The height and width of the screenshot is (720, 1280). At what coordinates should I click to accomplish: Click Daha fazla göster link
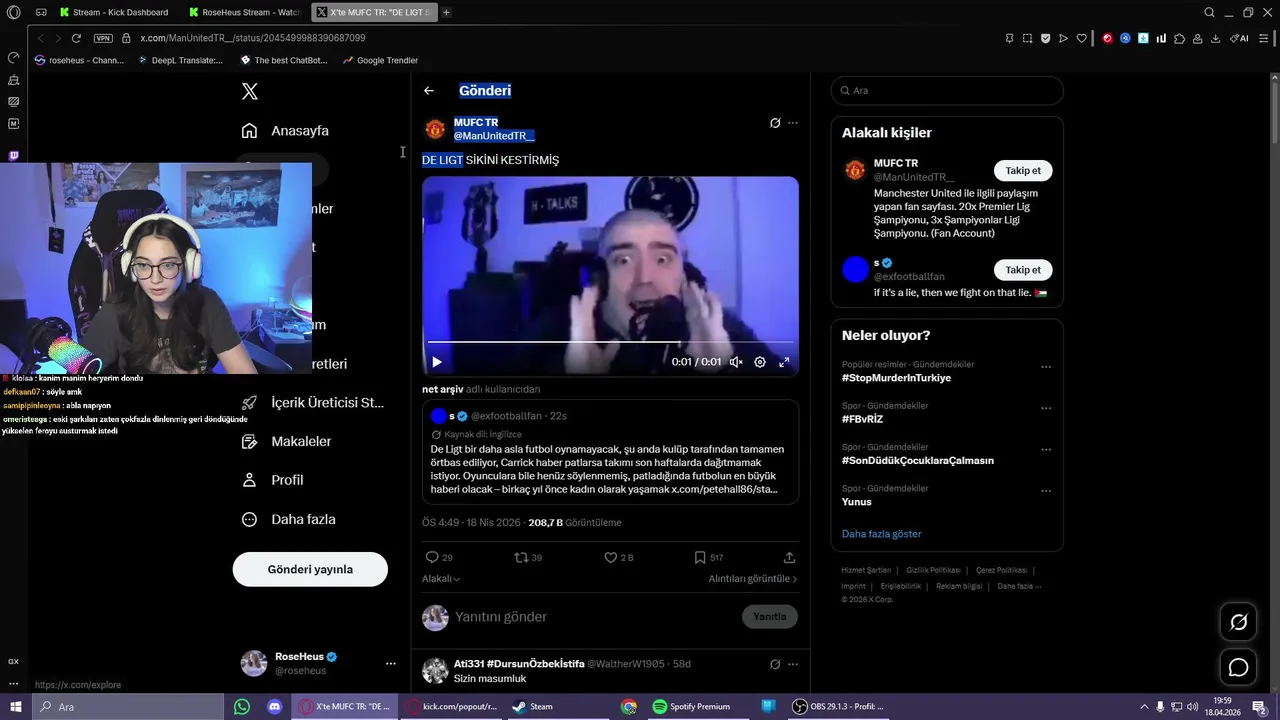coord(882,534)
